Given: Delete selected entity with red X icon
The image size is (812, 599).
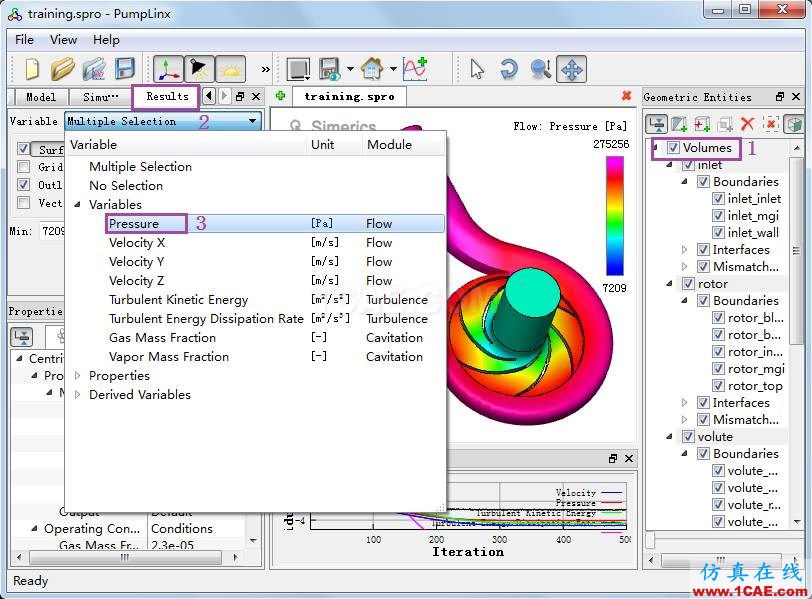Looking at the screenshot, I should pos(747,124).
